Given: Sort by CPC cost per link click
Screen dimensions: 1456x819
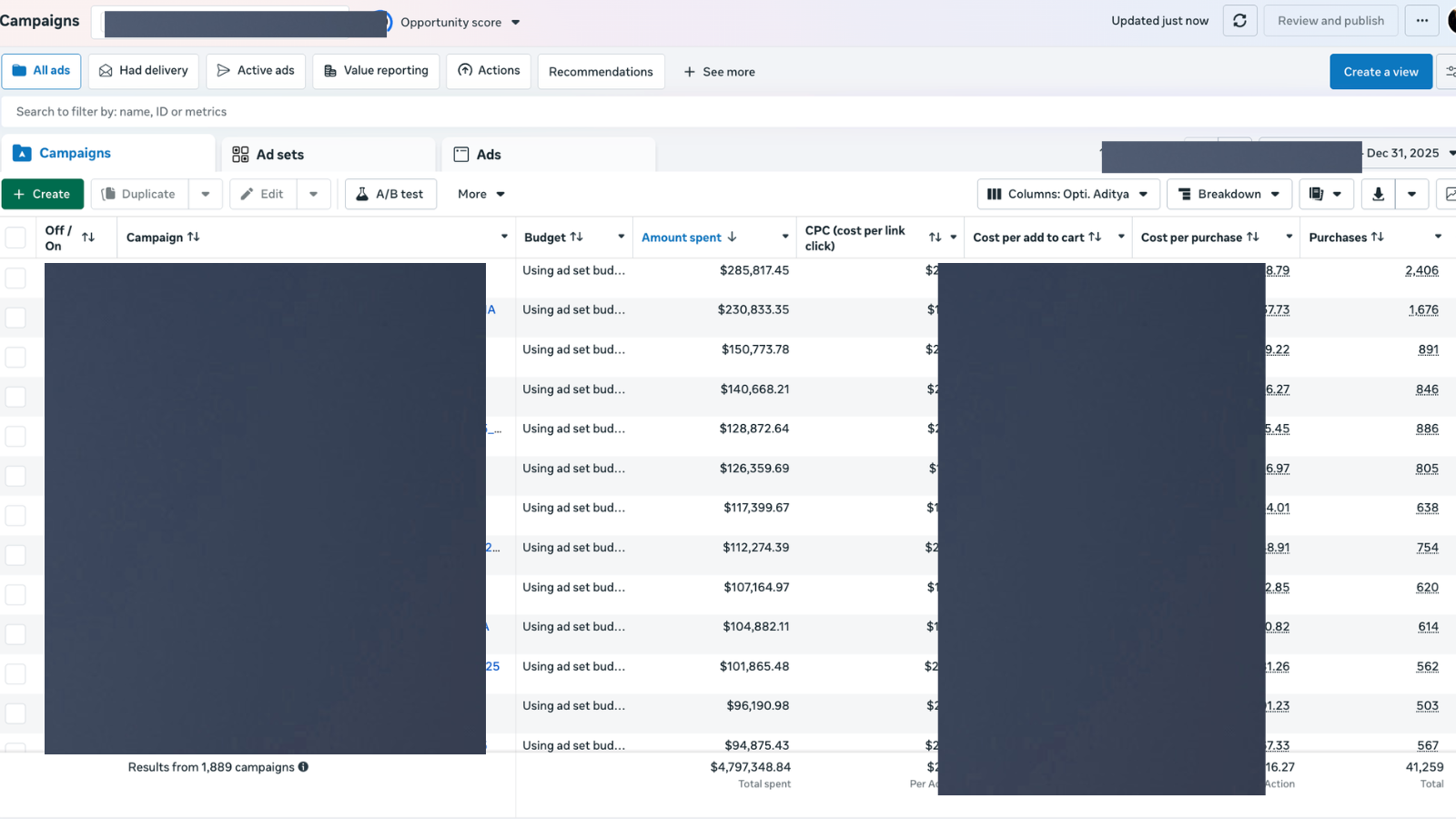Looking at the screenshot, I should (x=935, y=238).
